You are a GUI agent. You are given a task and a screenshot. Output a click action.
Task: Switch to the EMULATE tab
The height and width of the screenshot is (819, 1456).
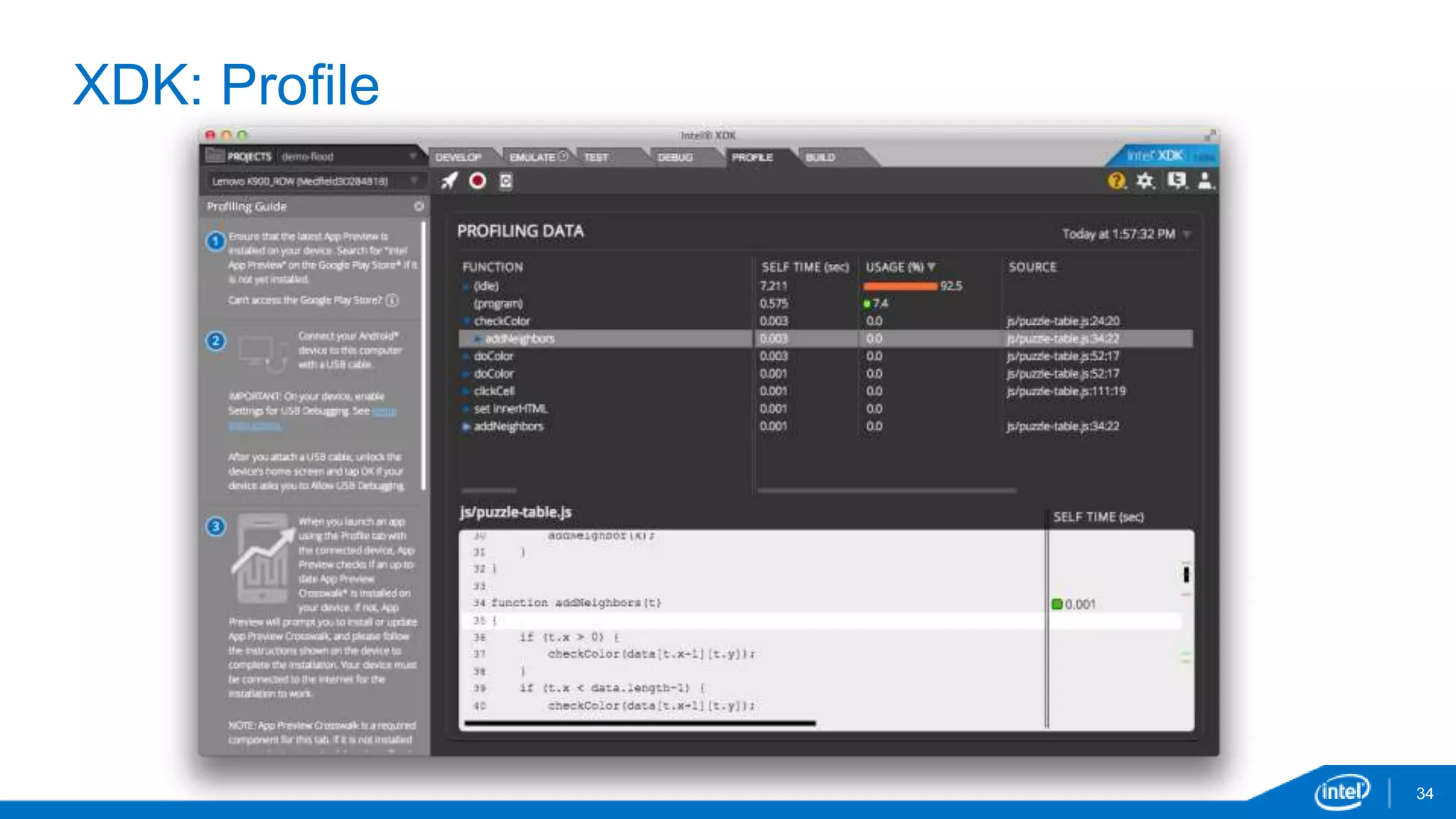pyautogui.click(x=532, y=157)
